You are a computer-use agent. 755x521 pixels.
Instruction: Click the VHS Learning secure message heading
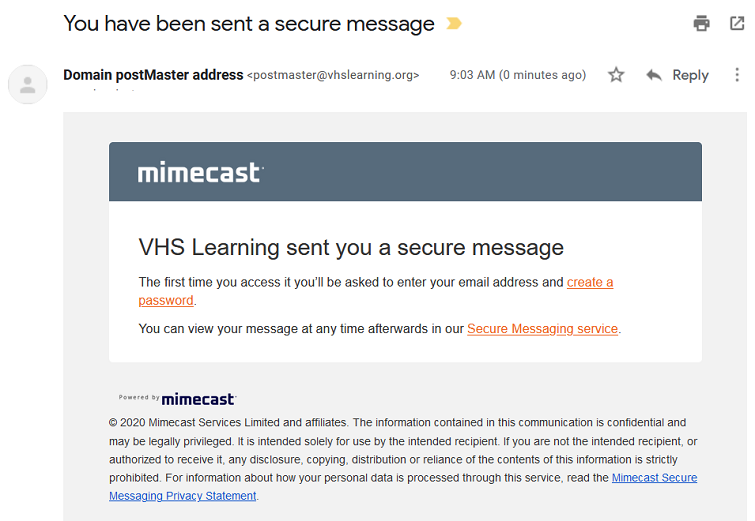click(x=351, y=247)
